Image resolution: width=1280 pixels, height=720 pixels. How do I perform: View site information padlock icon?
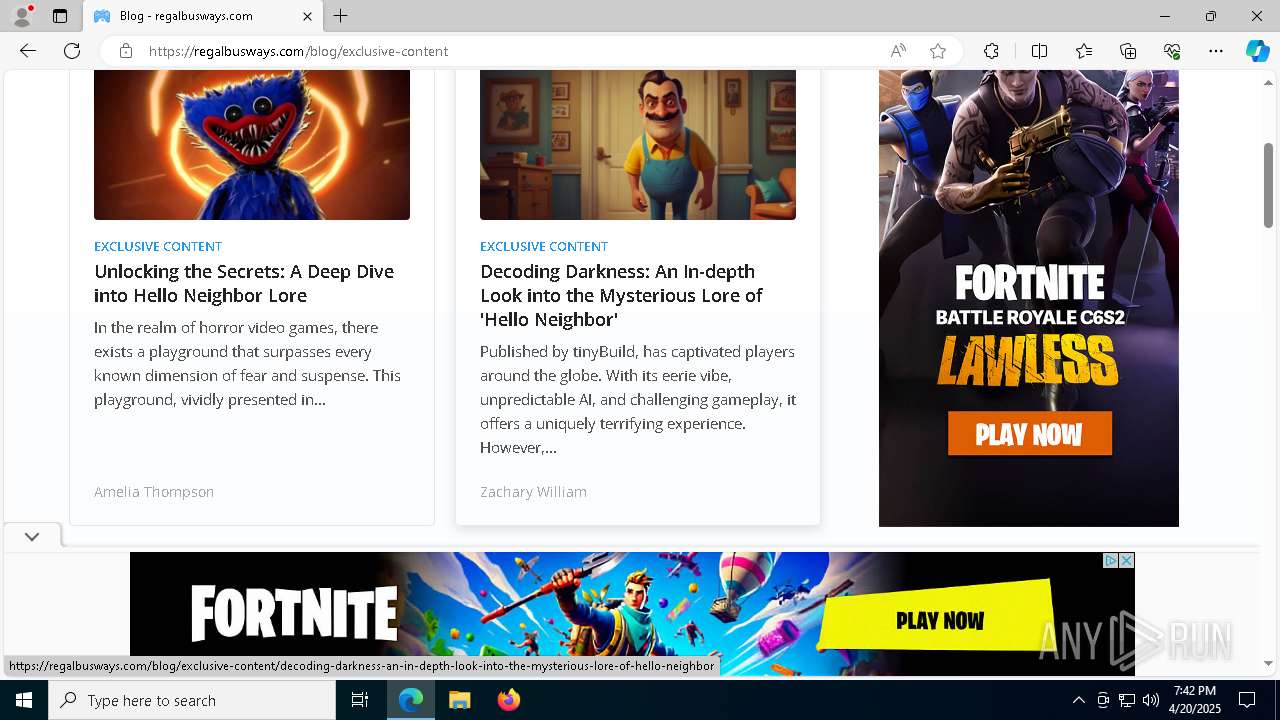coord(126,51)
